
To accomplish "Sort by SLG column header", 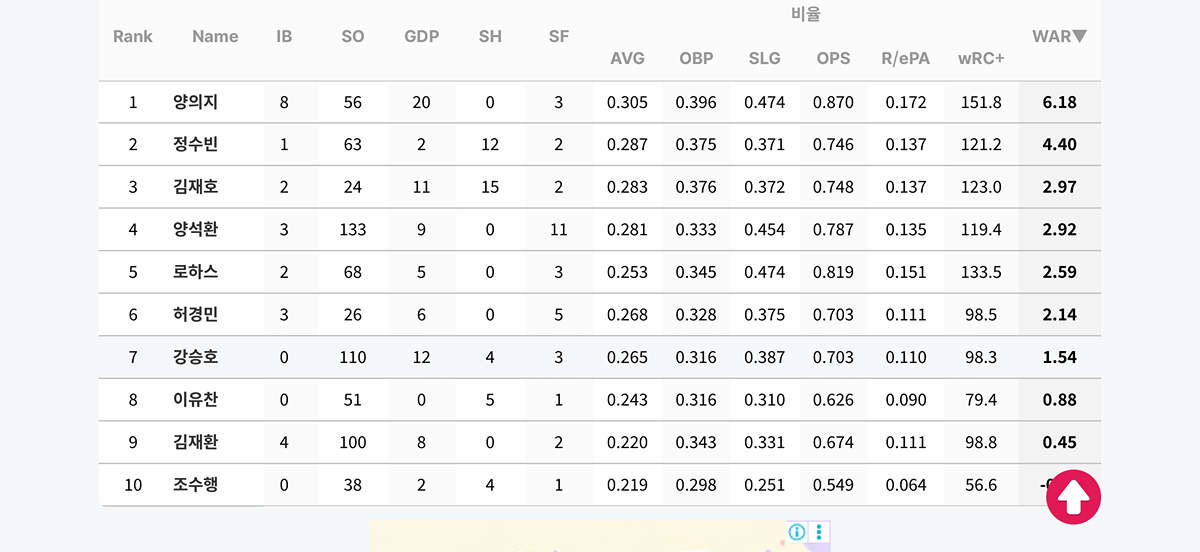I will click(764, 59).
